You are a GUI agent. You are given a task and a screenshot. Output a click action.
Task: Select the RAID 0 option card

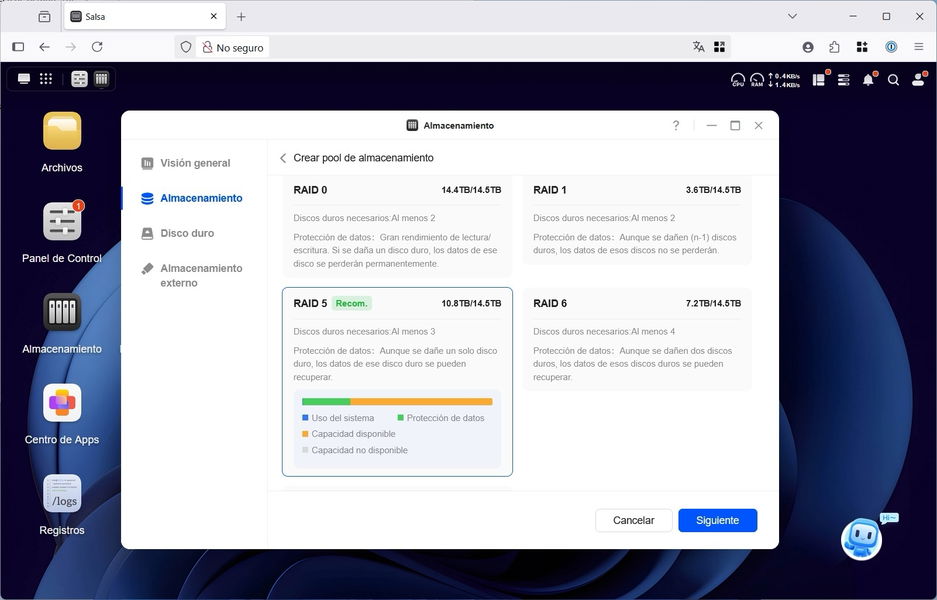(397, 226)
